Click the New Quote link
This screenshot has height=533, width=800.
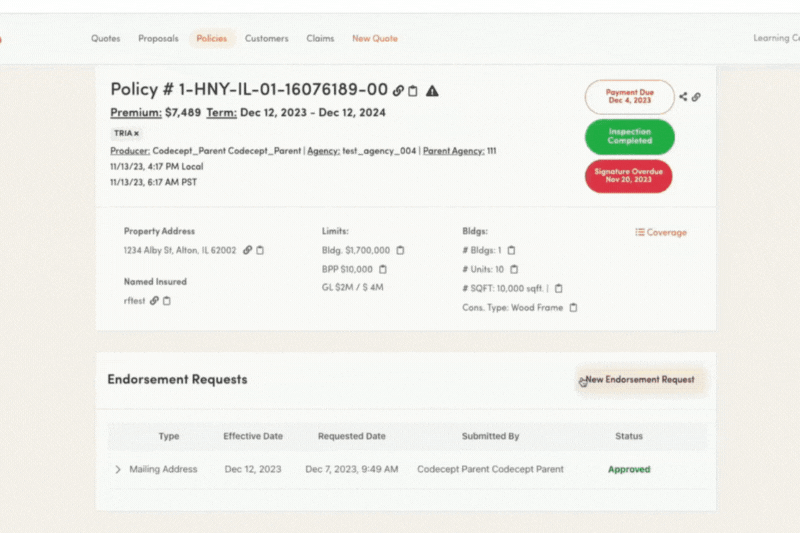[374, 39]
